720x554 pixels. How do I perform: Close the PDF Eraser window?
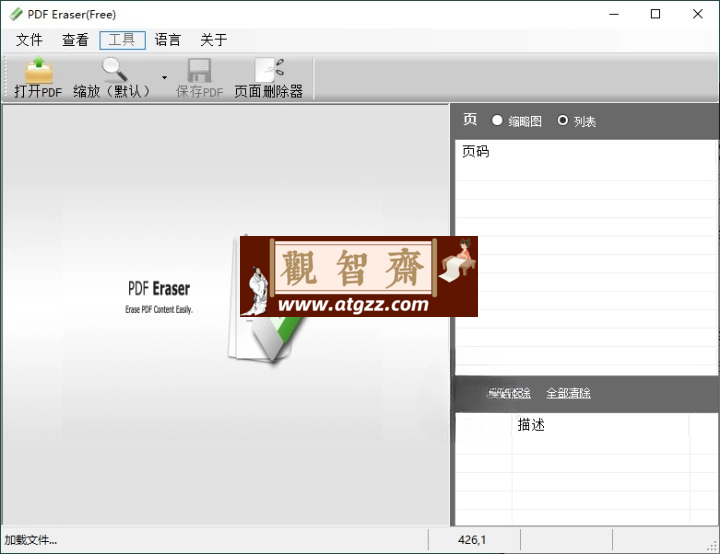(698, 14)
